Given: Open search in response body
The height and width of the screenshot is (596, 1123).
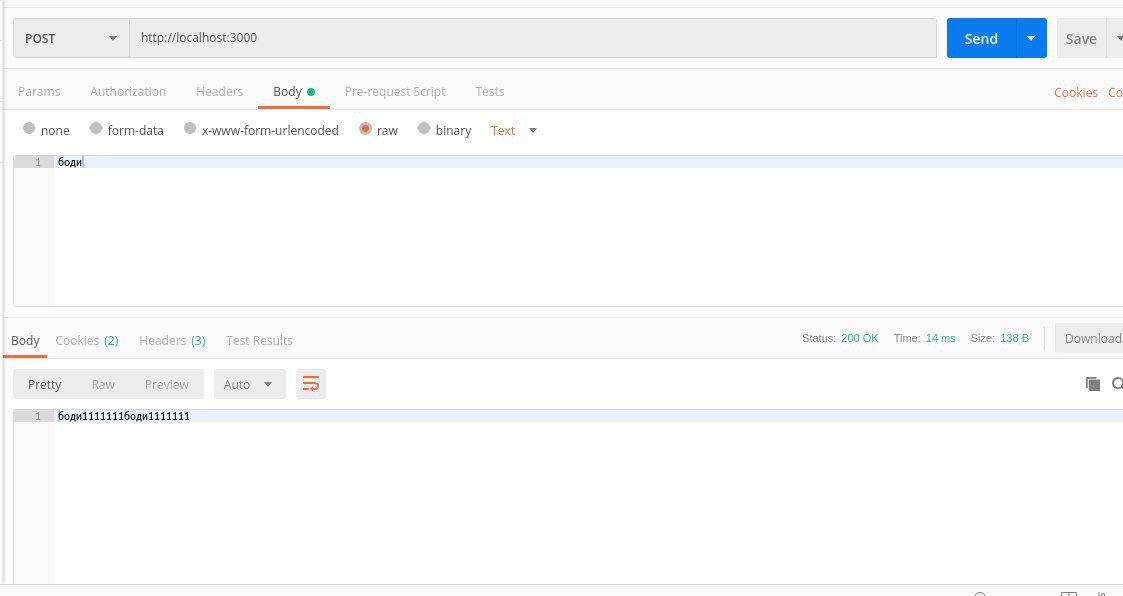Looking at the screenshot, I should (x=1117, y=384).
